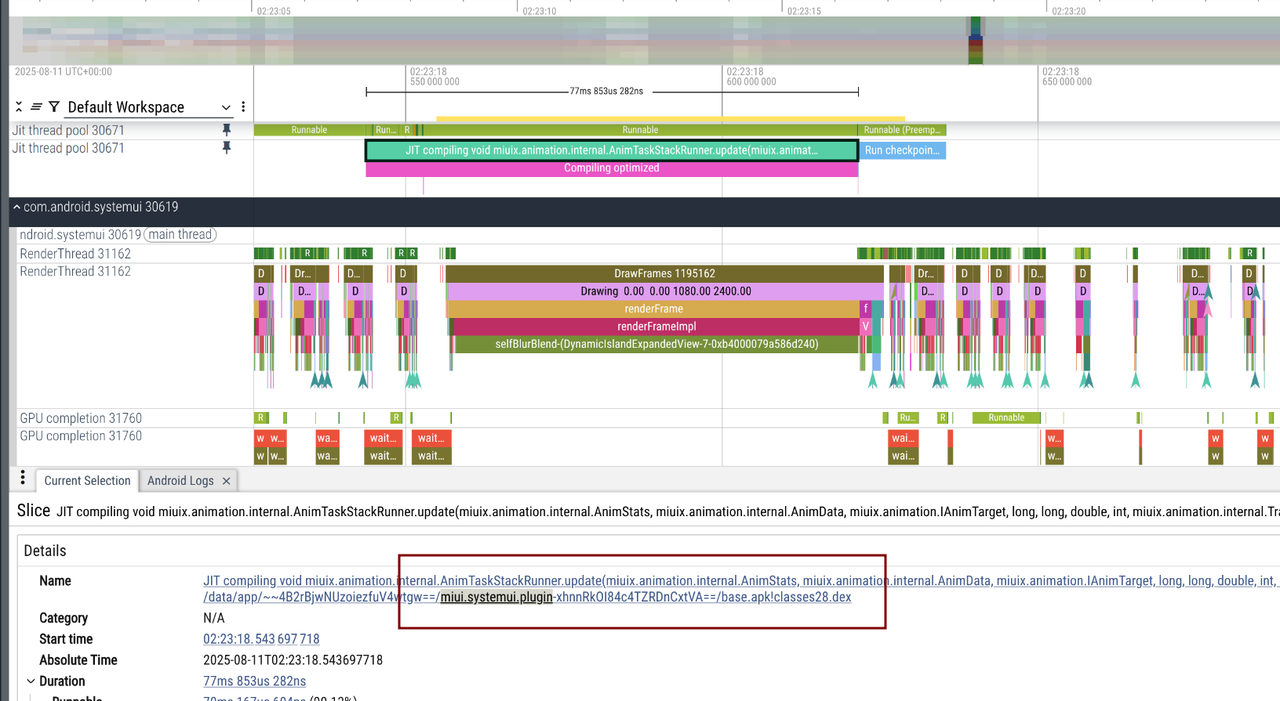The width and height of the screenshot is (1280, 701).
Task: Open the bottom panel three-dot menu
Action: point(22,479)
